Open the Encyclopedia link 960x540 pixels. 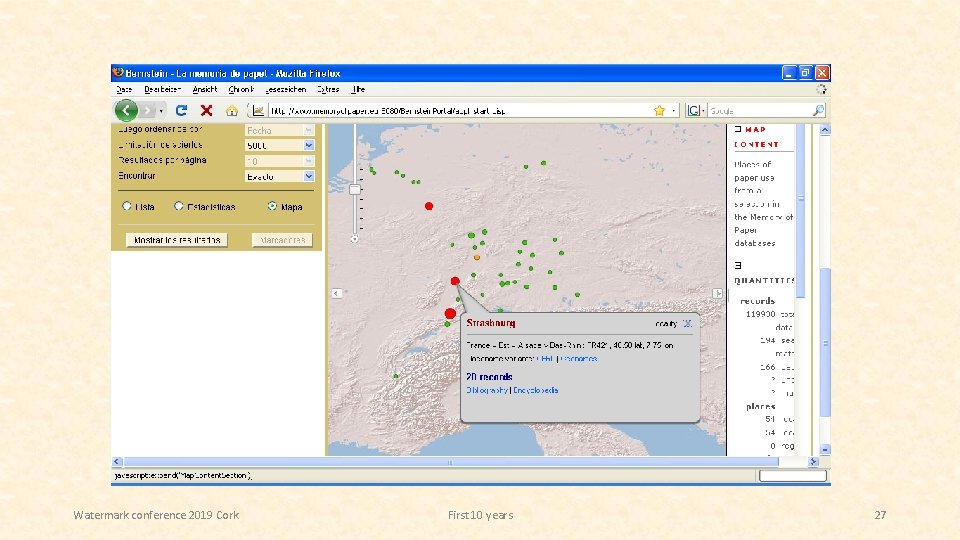[536, 390]
